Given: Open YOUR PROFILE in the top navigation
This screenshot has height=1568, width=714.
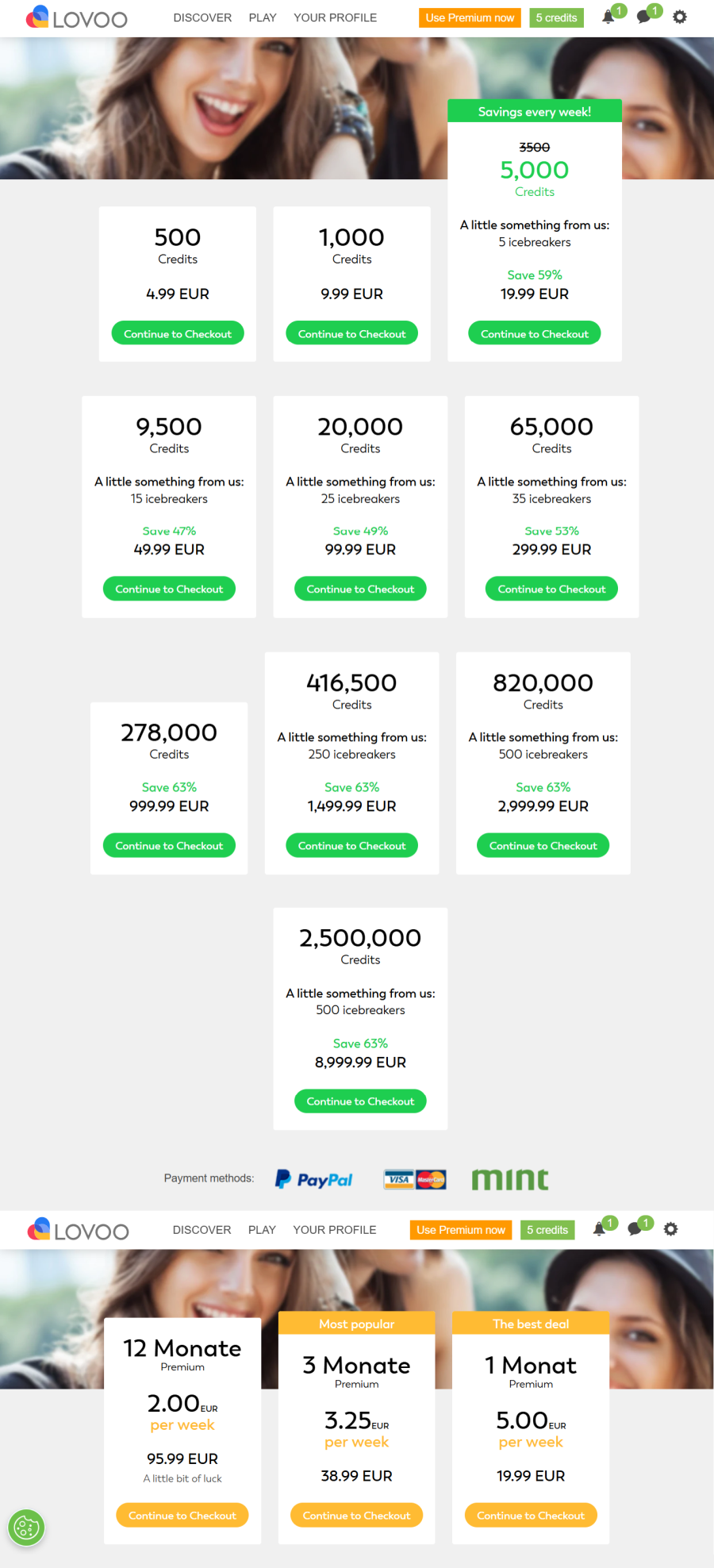Looking at the screenshot, I should 336,17.
